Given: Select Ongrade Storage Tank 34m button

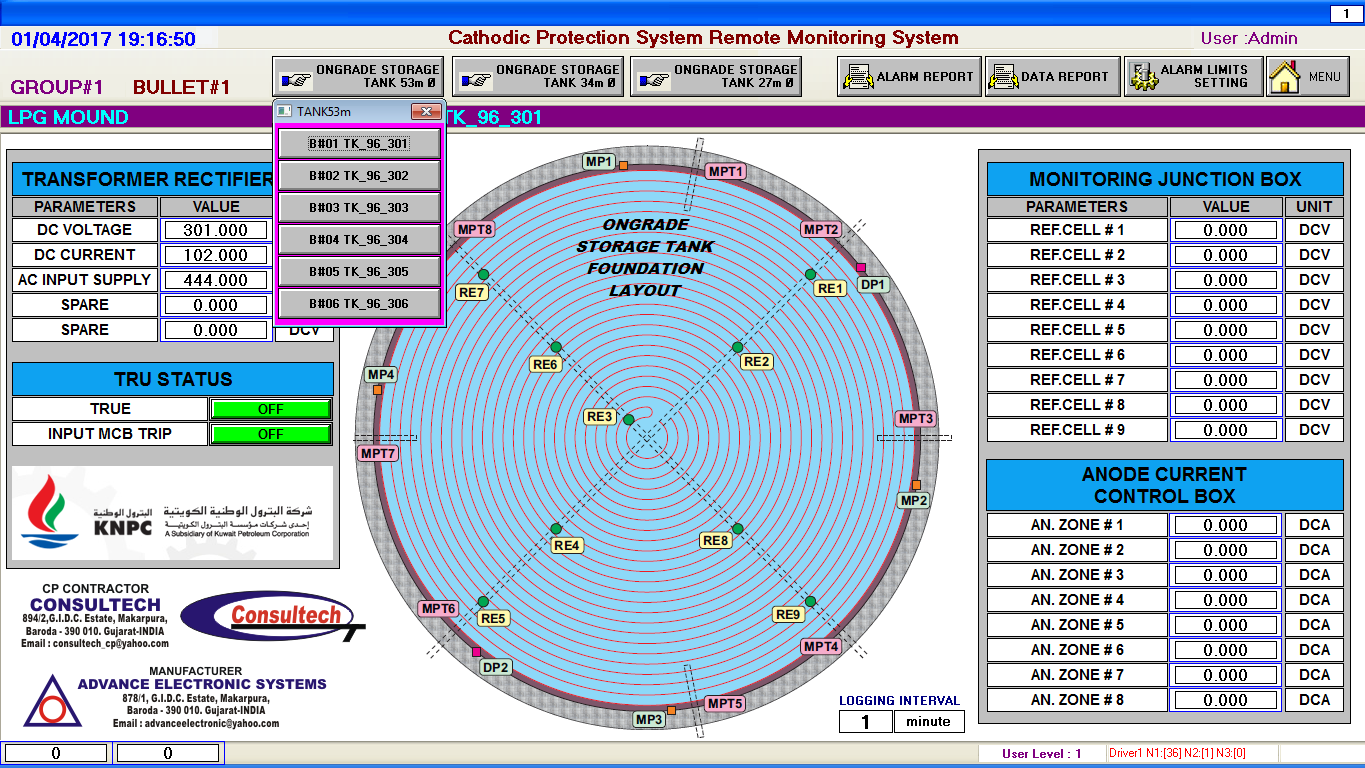Looking at the screenshot, I should (x=537, y=75).
